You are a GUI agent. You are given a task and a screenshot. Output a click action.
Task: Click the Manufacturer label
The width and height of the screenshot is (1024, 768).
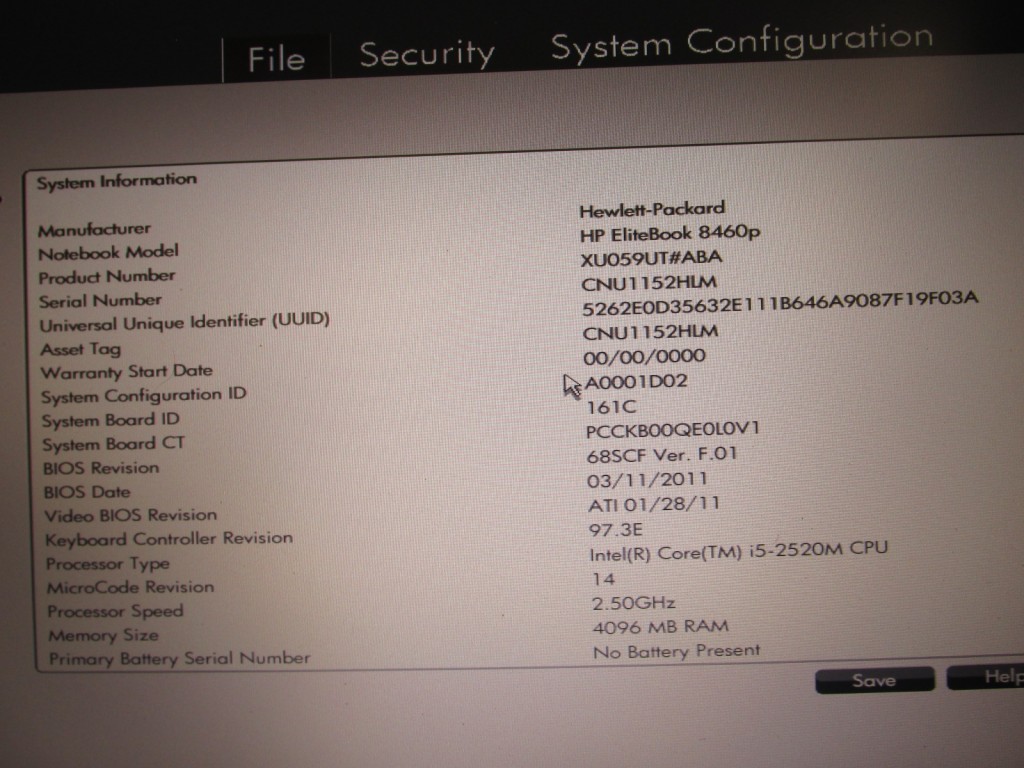click(x=94, y=230)
